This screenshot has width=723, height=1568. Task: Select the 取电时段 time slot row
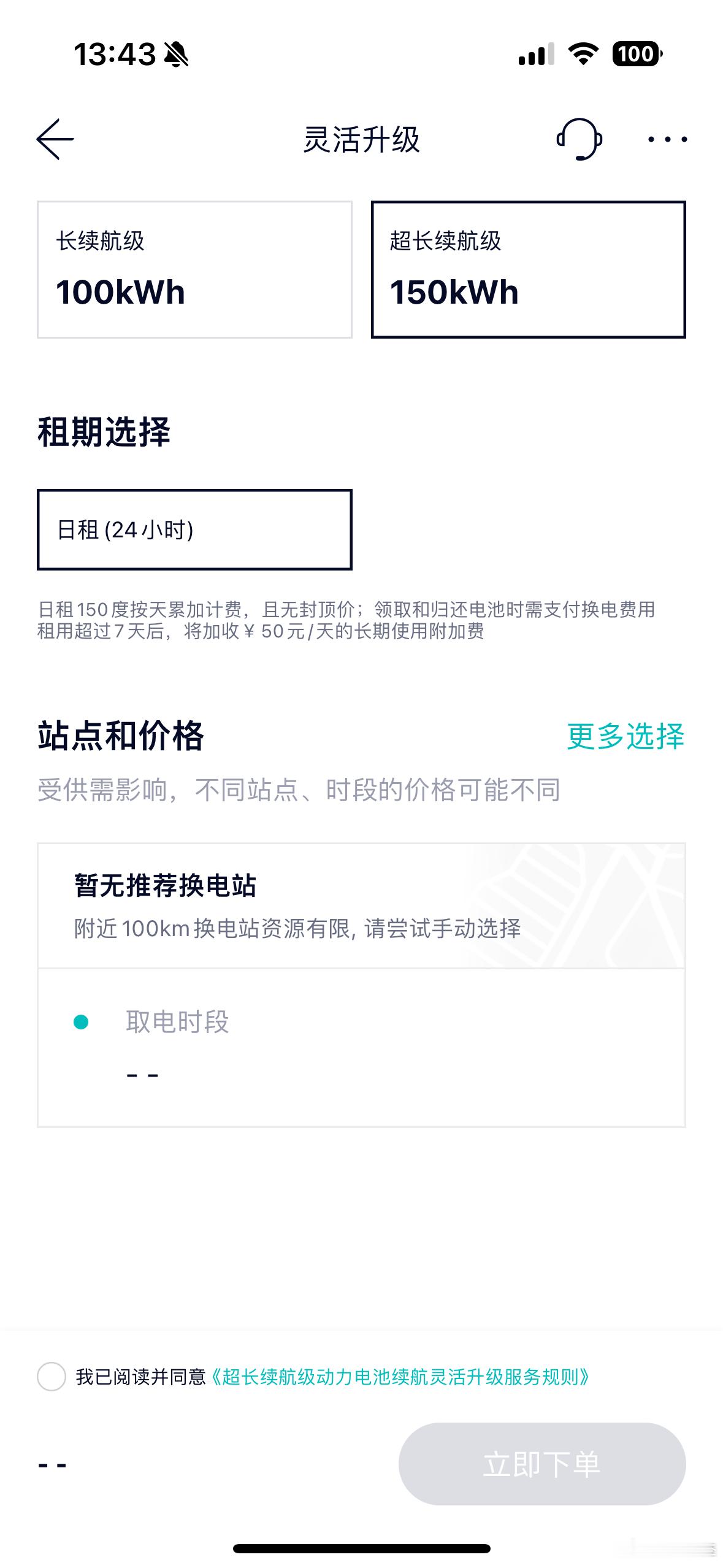(x=361, y=1048)
